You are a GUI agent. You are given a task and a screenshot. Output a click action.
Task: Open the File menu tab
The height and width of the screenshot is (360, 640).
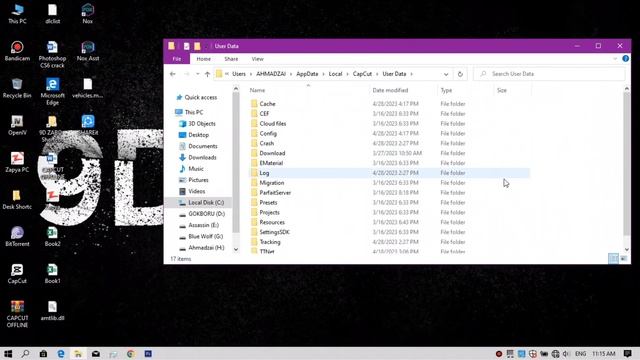coord(177,59)
